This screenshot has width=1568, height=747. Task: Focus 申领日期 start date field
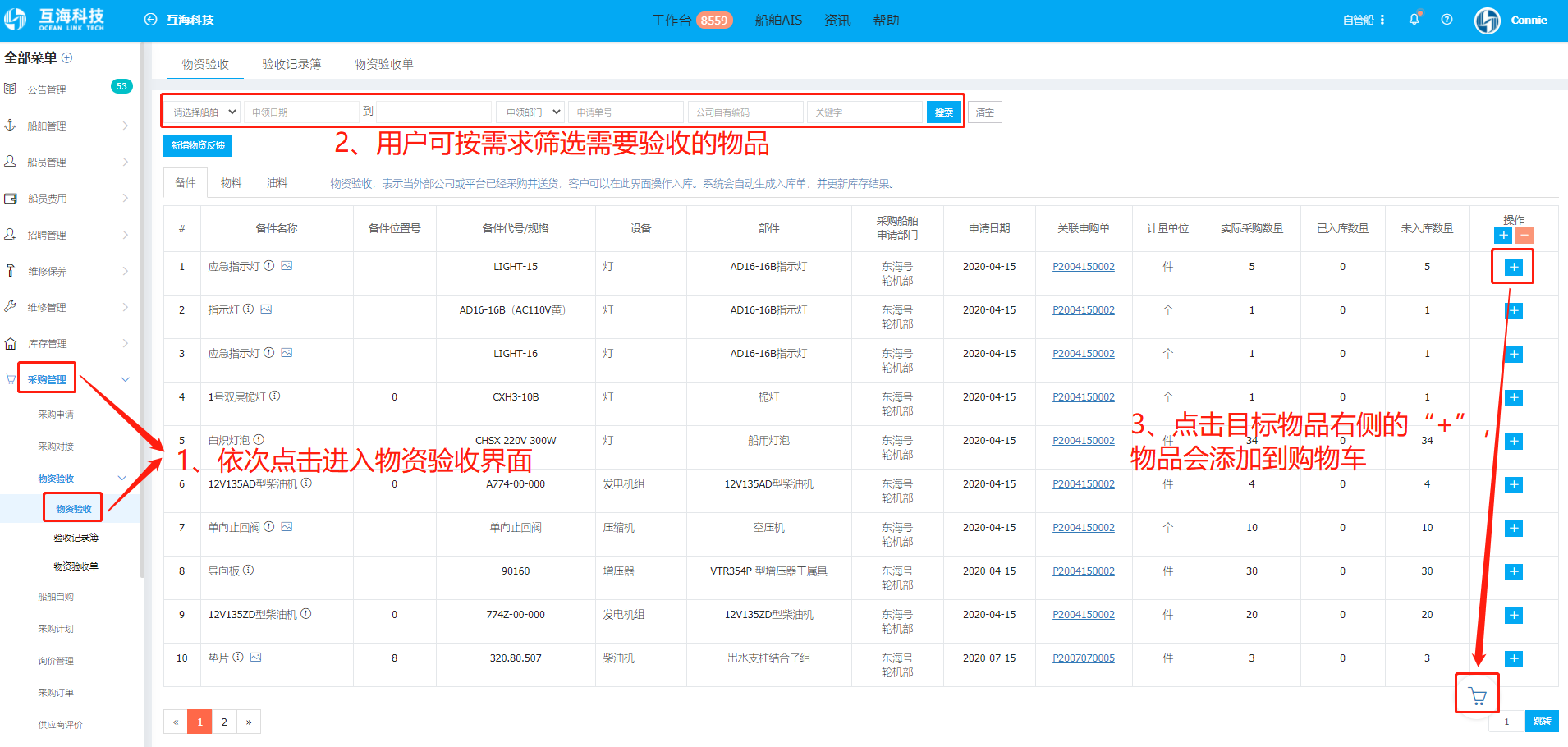coord(302,112)
